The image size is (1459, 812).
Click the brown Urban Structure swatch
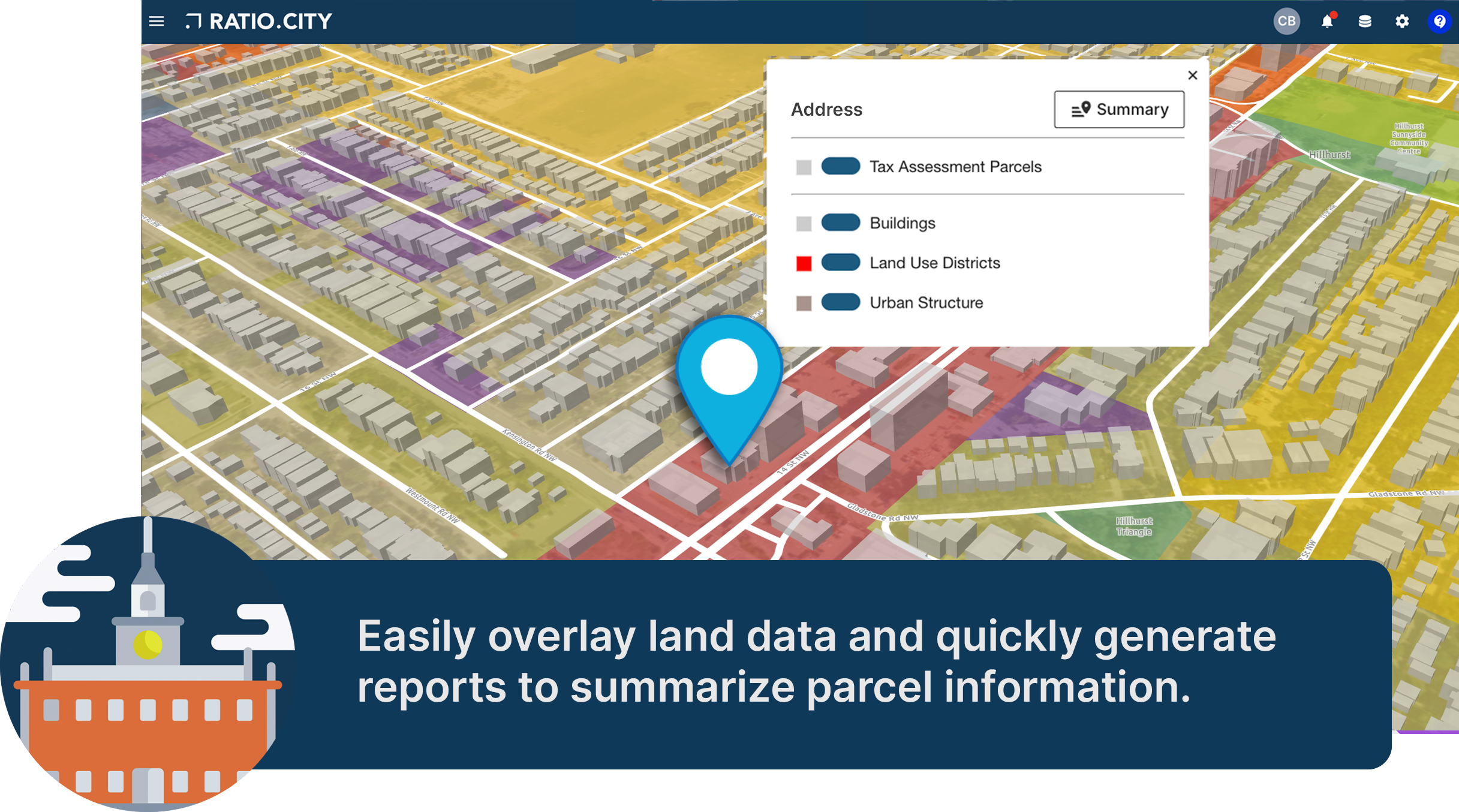tap(804, 303)
